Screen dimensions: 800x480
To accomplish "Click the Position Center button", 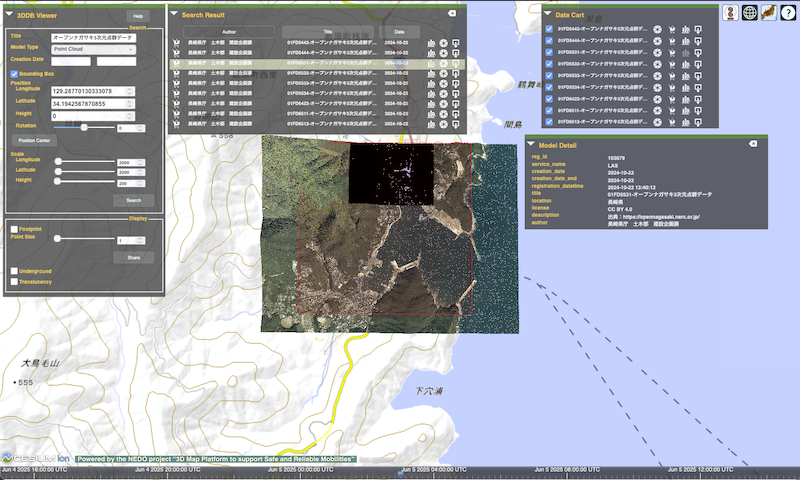I will coord(34,140).
